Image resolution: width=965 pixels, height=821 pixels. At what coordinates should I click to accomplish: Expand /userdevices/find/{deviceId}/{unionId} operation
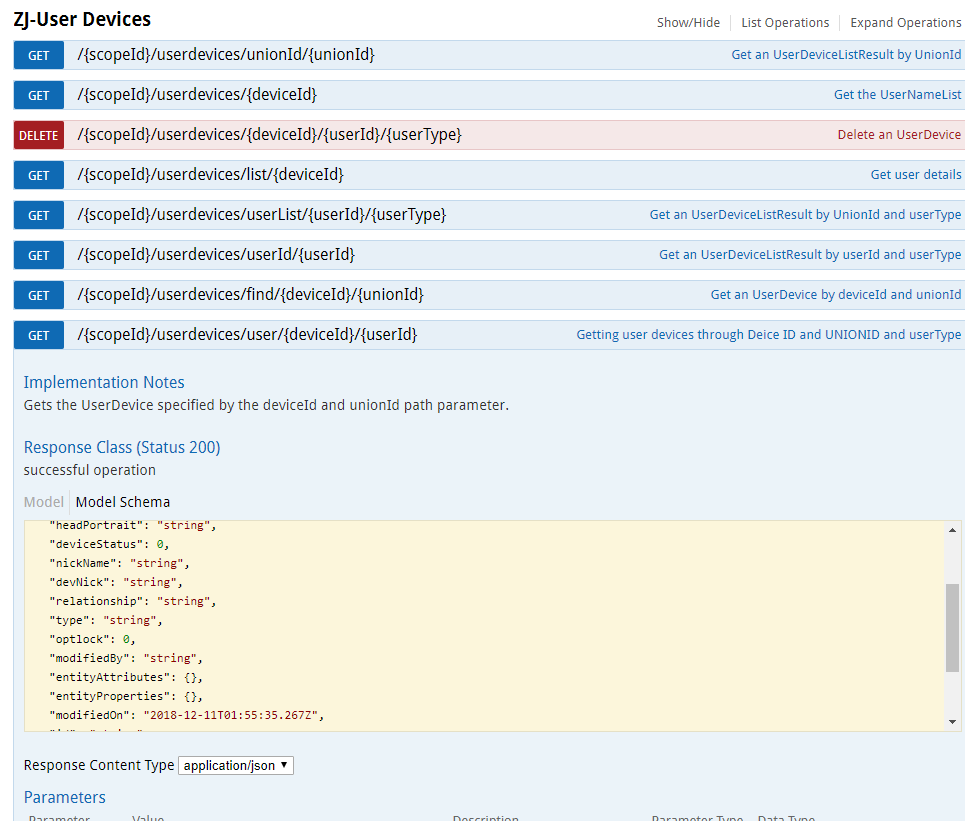(x=250, y=295)
